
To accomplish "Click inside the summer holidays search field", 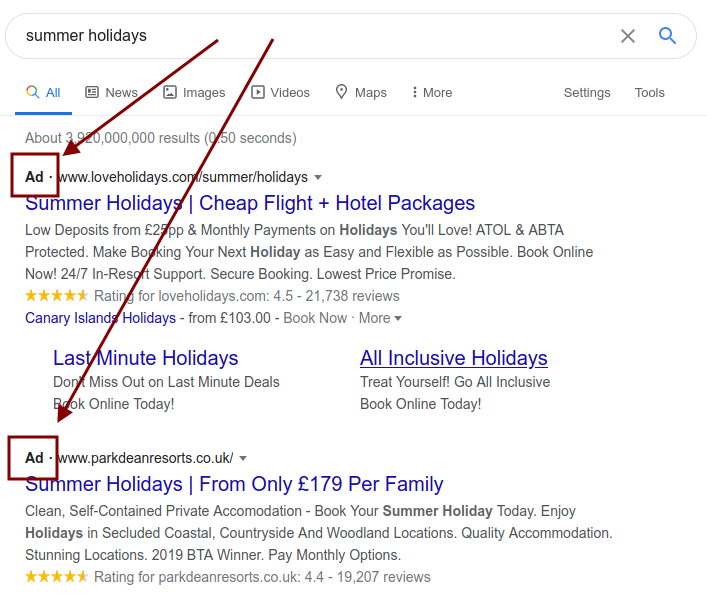I will (316, 36).
